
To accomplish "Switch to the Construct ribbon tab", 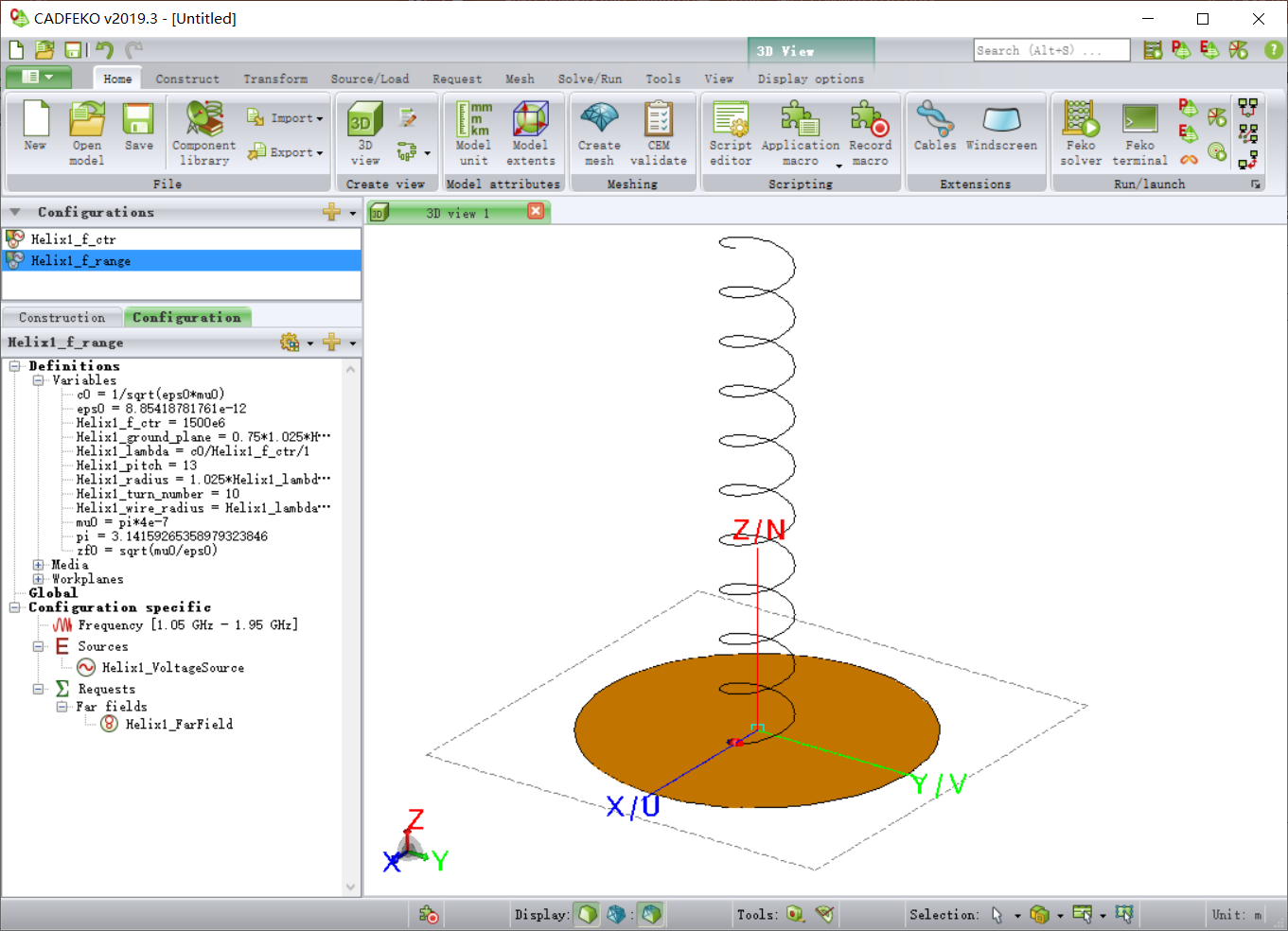I will click(x=187, y=79).
